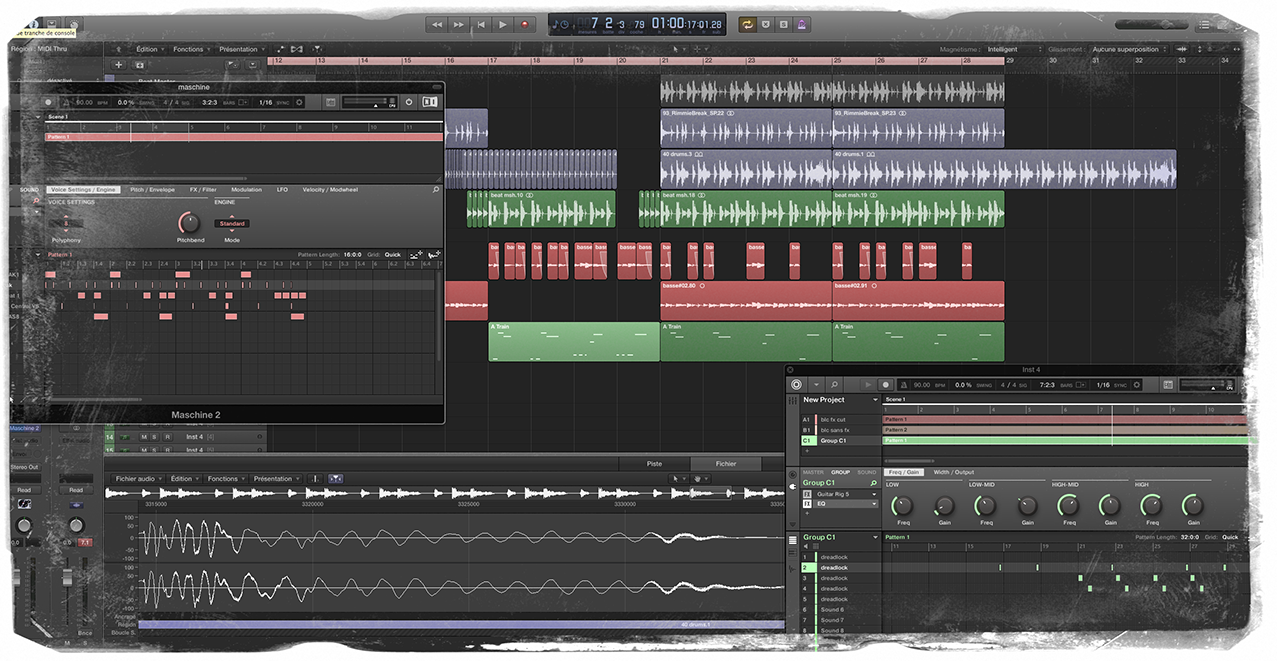The image size is (1277, 661).
Task: Select the basse#02.80 red region
Action: (x=746, y=300)
